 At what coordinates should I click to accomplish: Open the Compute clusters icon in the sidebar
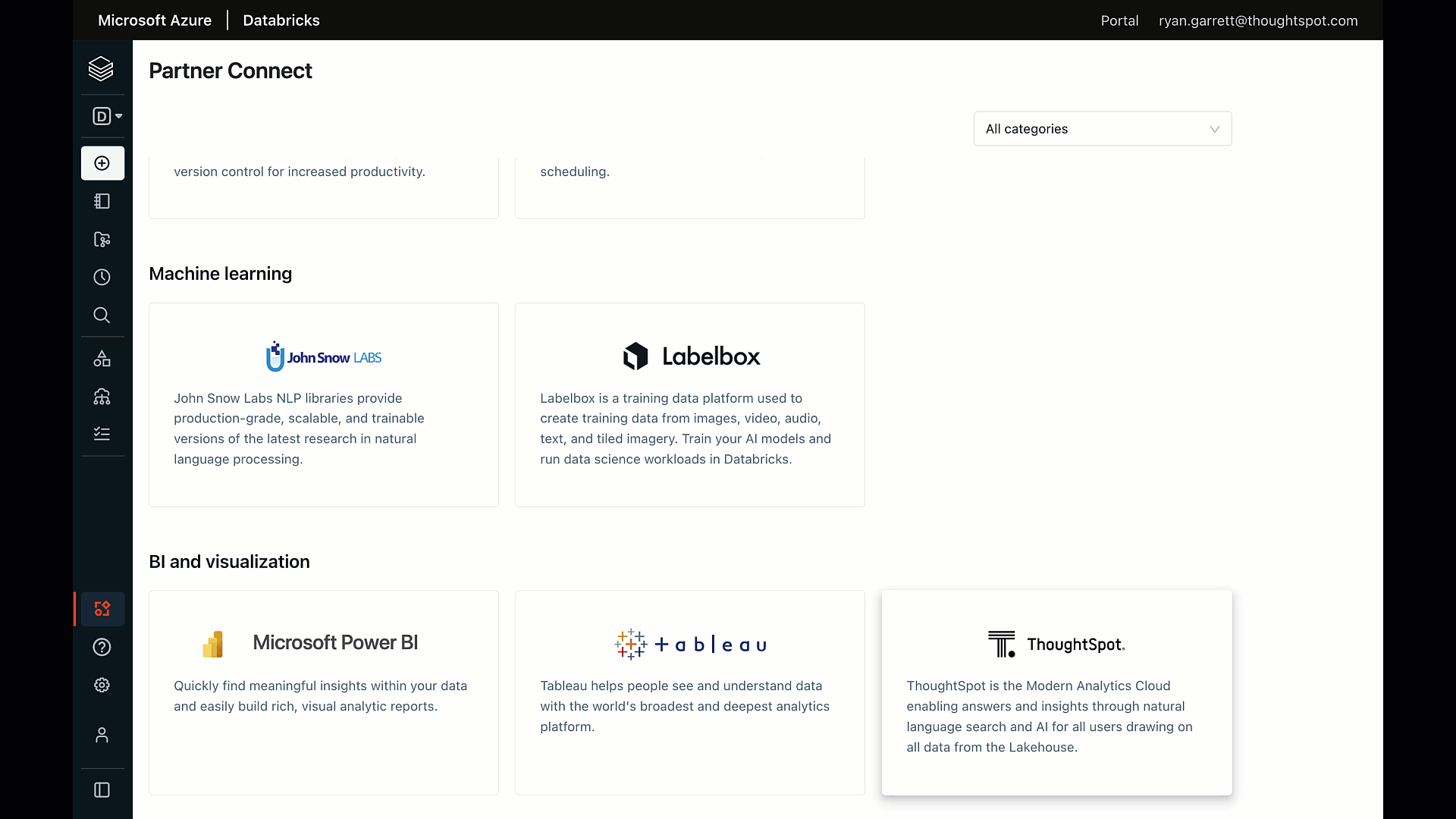[102, 397]
